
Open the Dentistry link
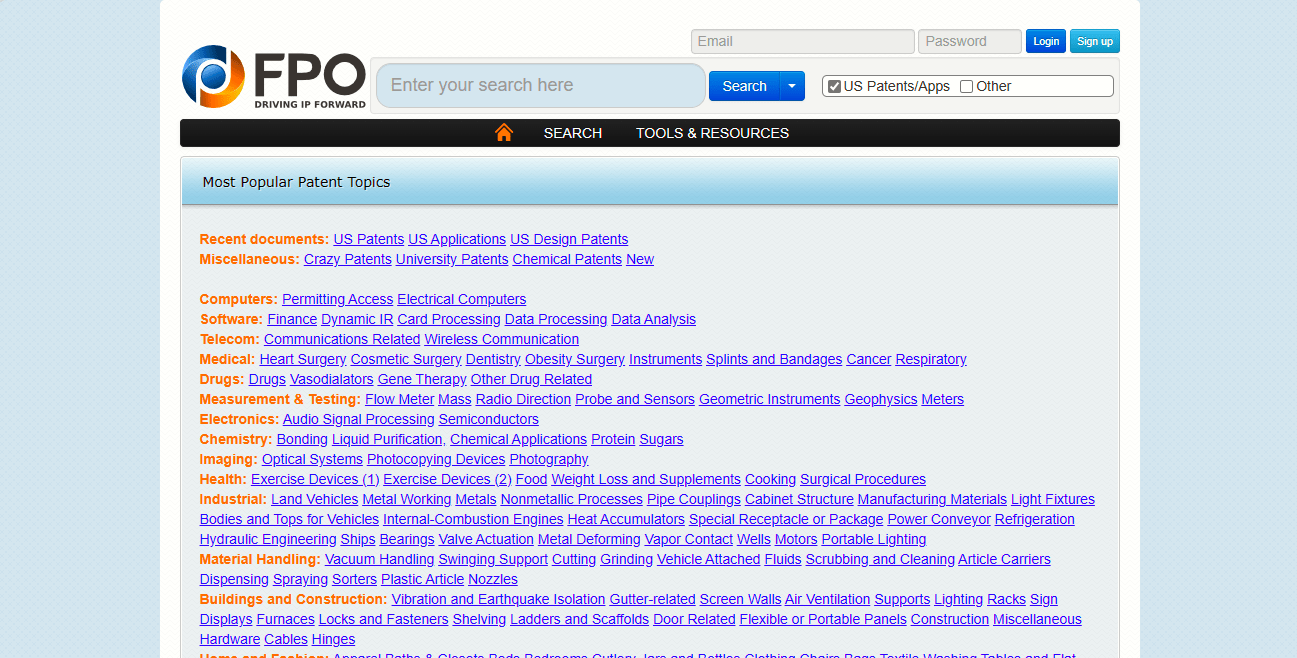[493, 359]
